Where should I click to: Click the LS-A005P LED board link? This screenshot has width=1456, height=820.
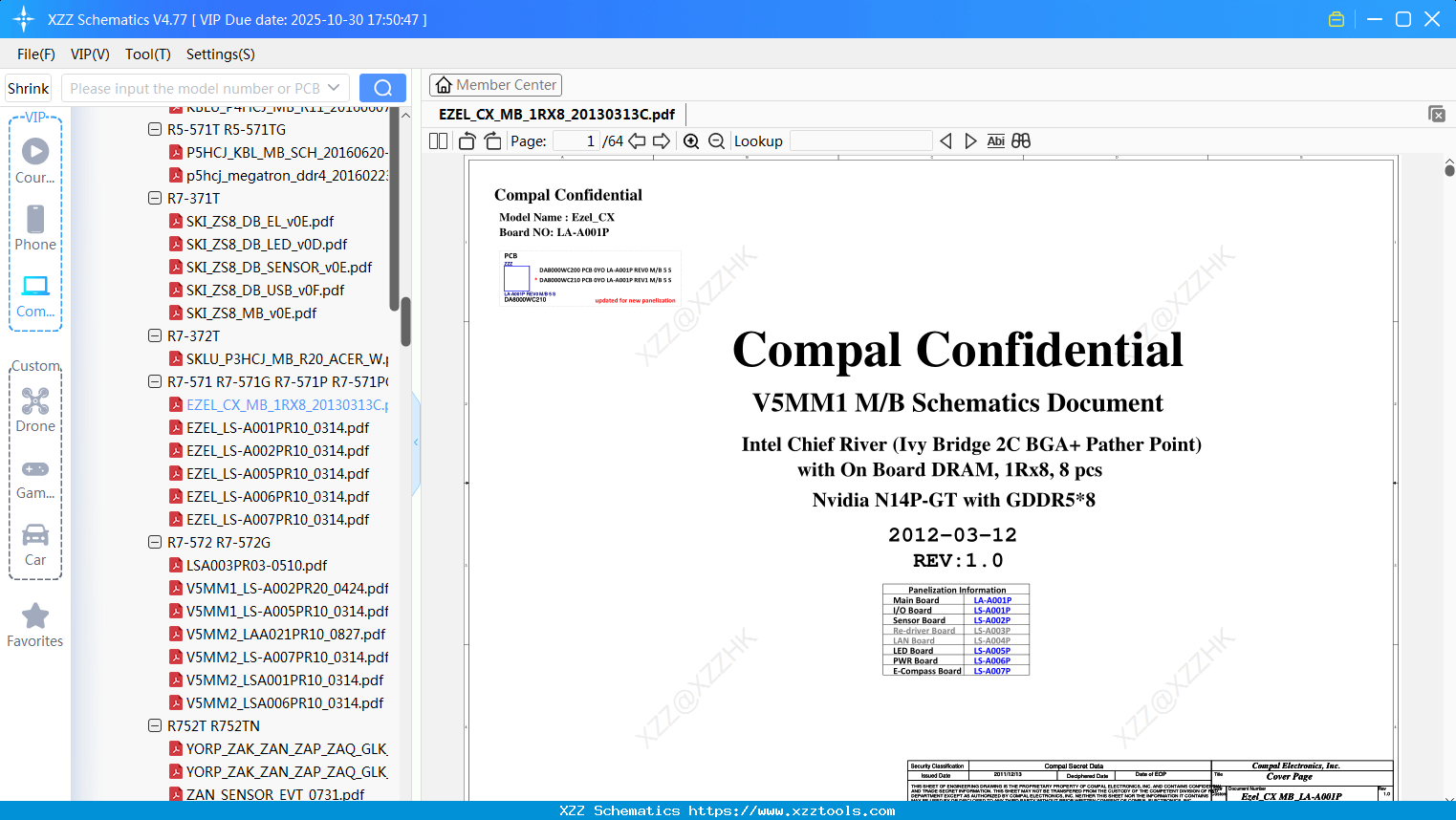[x=992, y=651]
